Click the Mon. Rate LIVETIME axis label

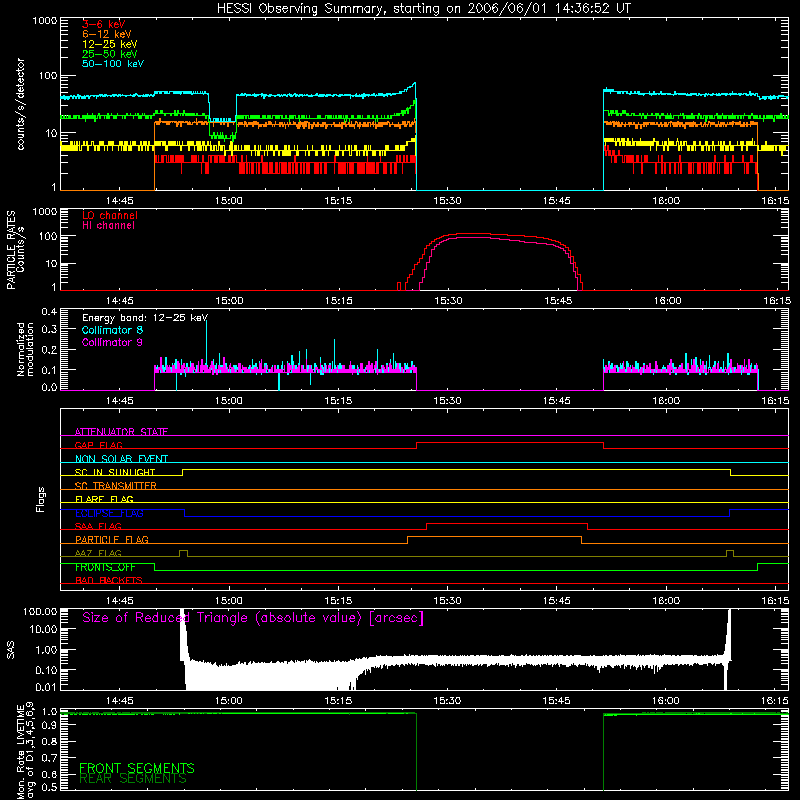25,751
